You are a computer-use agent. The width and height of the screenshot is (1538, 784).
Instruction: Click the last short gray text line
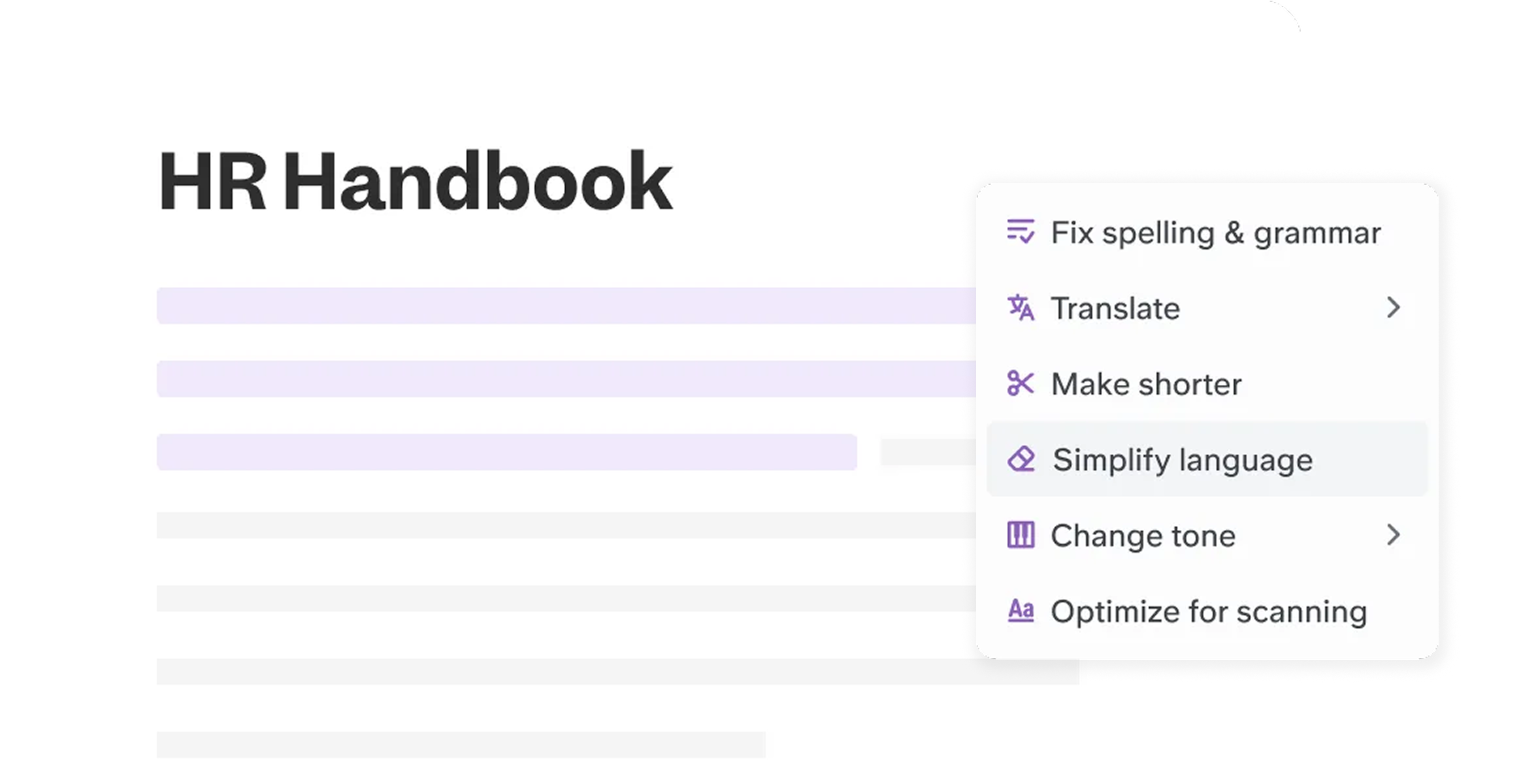tap(461, 745)
